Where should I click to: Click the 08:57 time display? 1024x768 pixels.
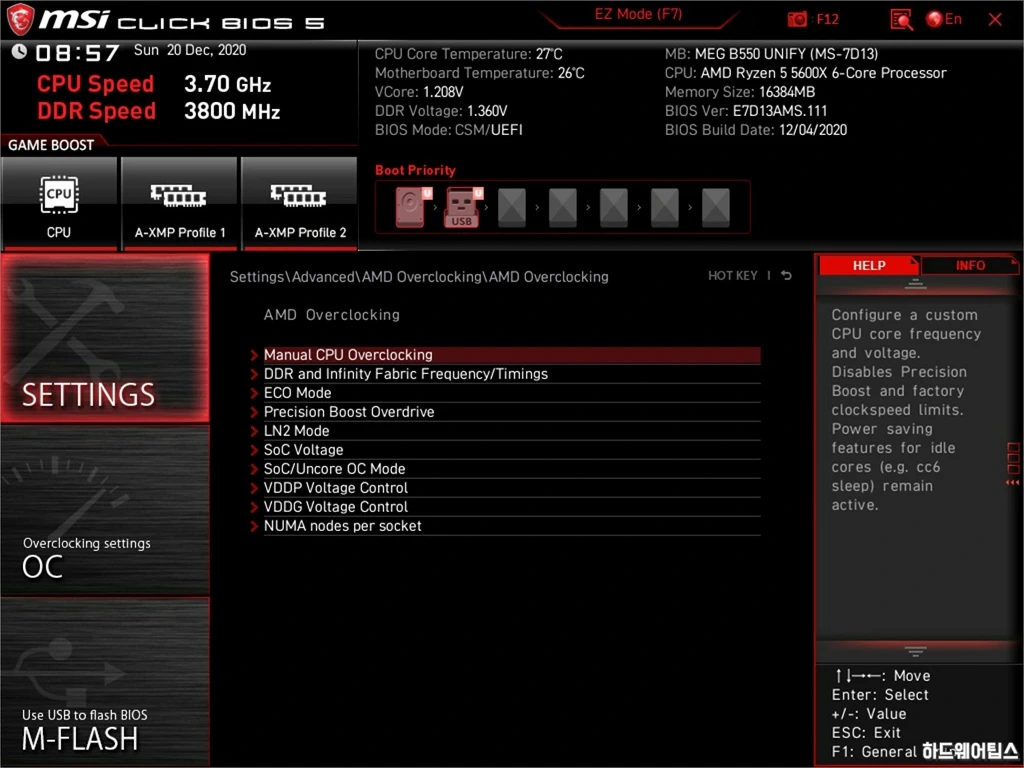[78, 52]
